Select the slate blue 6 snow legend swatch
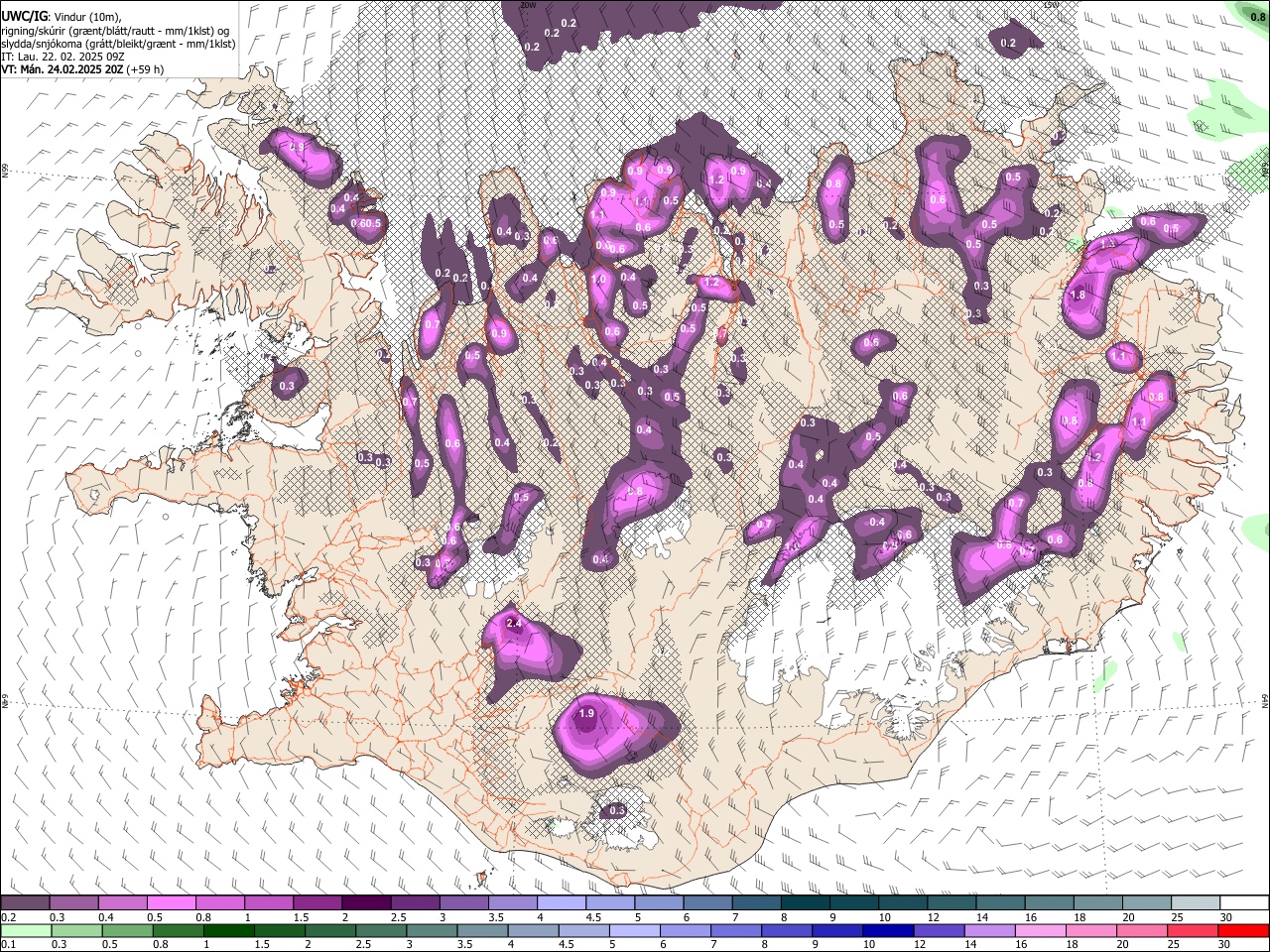1270x952 pixels. (x=708, y=903)
